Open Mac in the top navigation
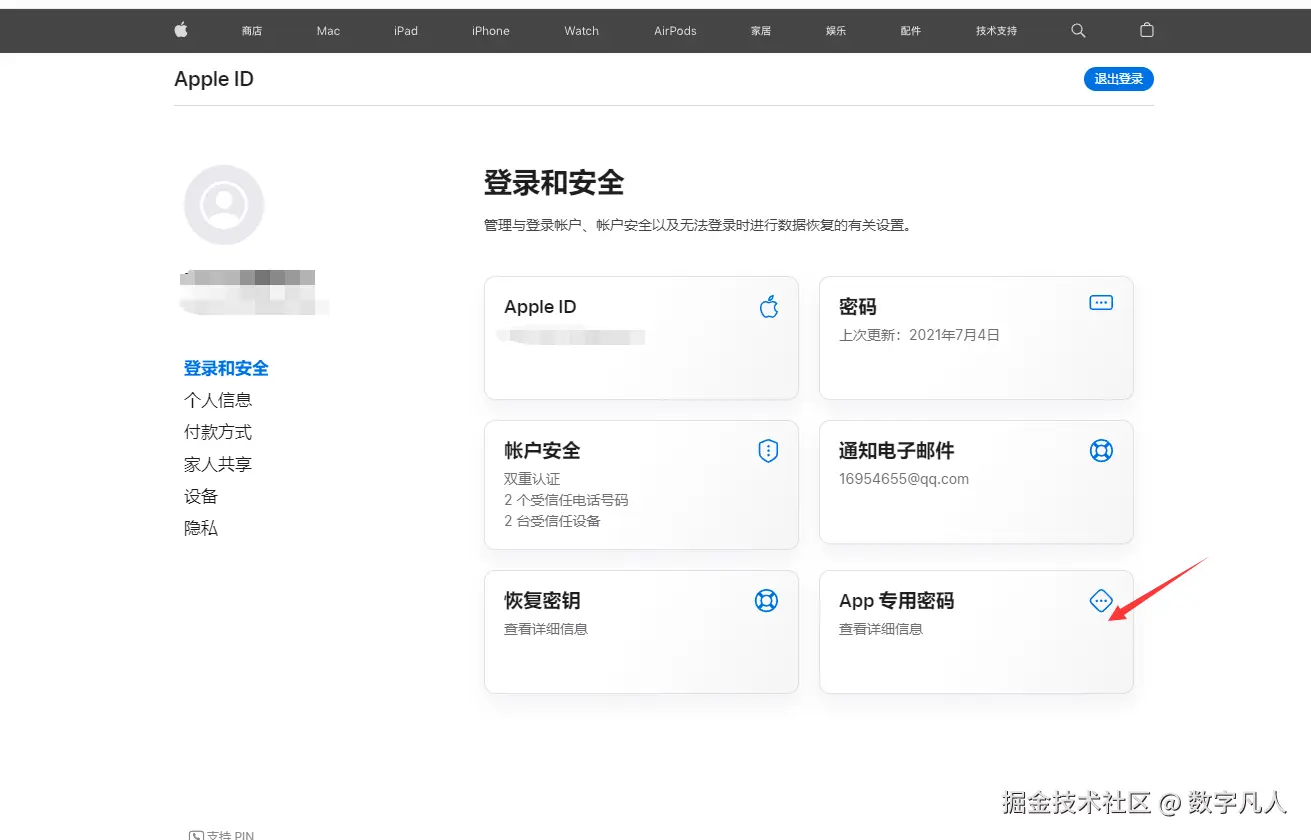This screenshot has width=1311, height=840. point(328,31)
